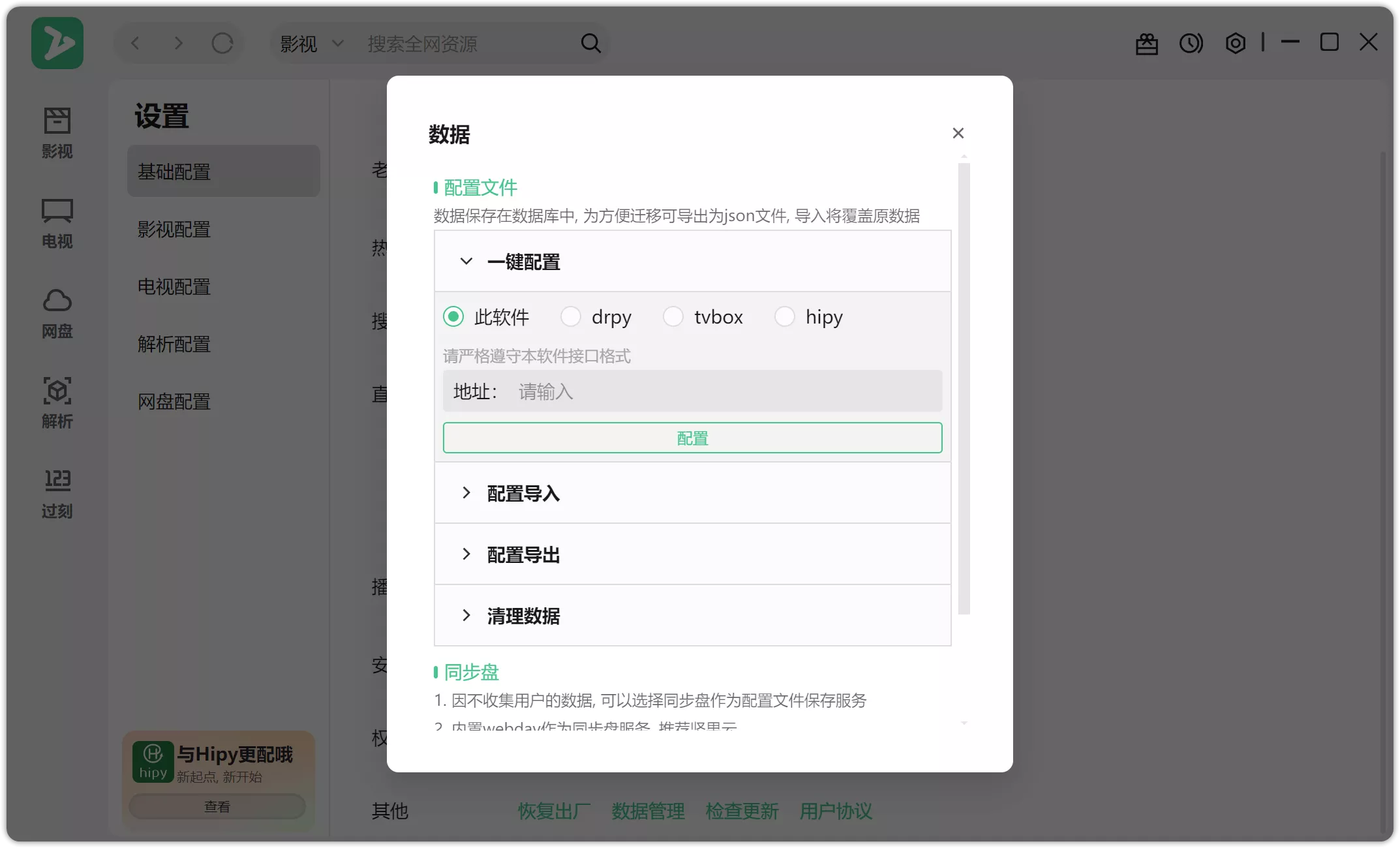Click the search magnifier icon
This screenshot has height=848, width=1400.
point(590,42)
